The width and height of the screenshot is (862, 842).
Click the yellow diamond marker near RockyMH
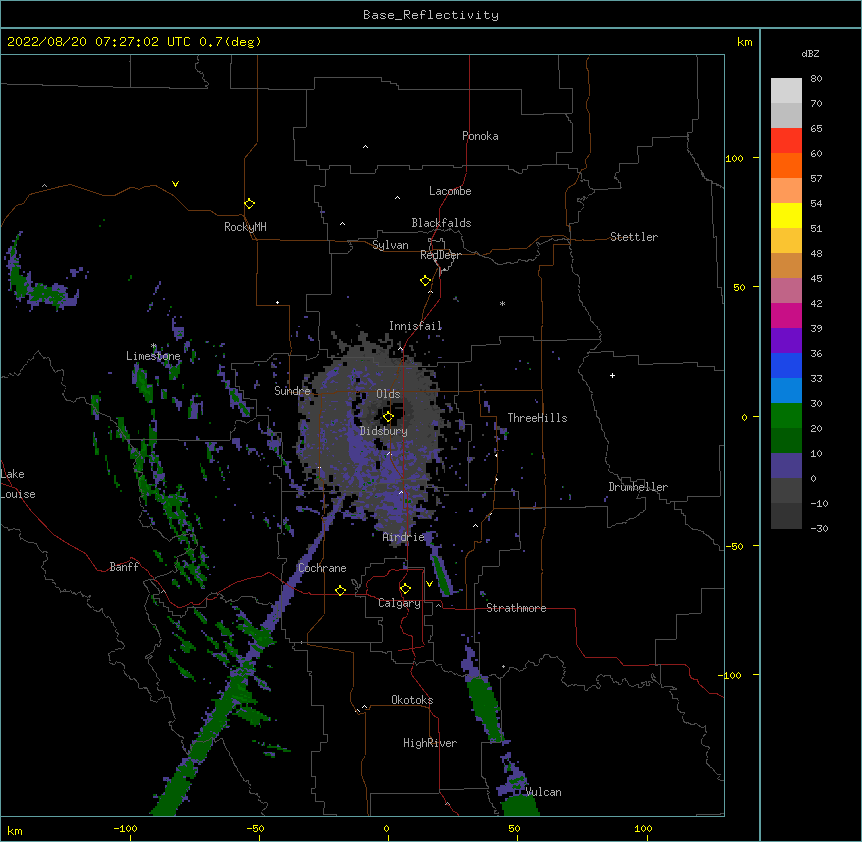(249, 204)
